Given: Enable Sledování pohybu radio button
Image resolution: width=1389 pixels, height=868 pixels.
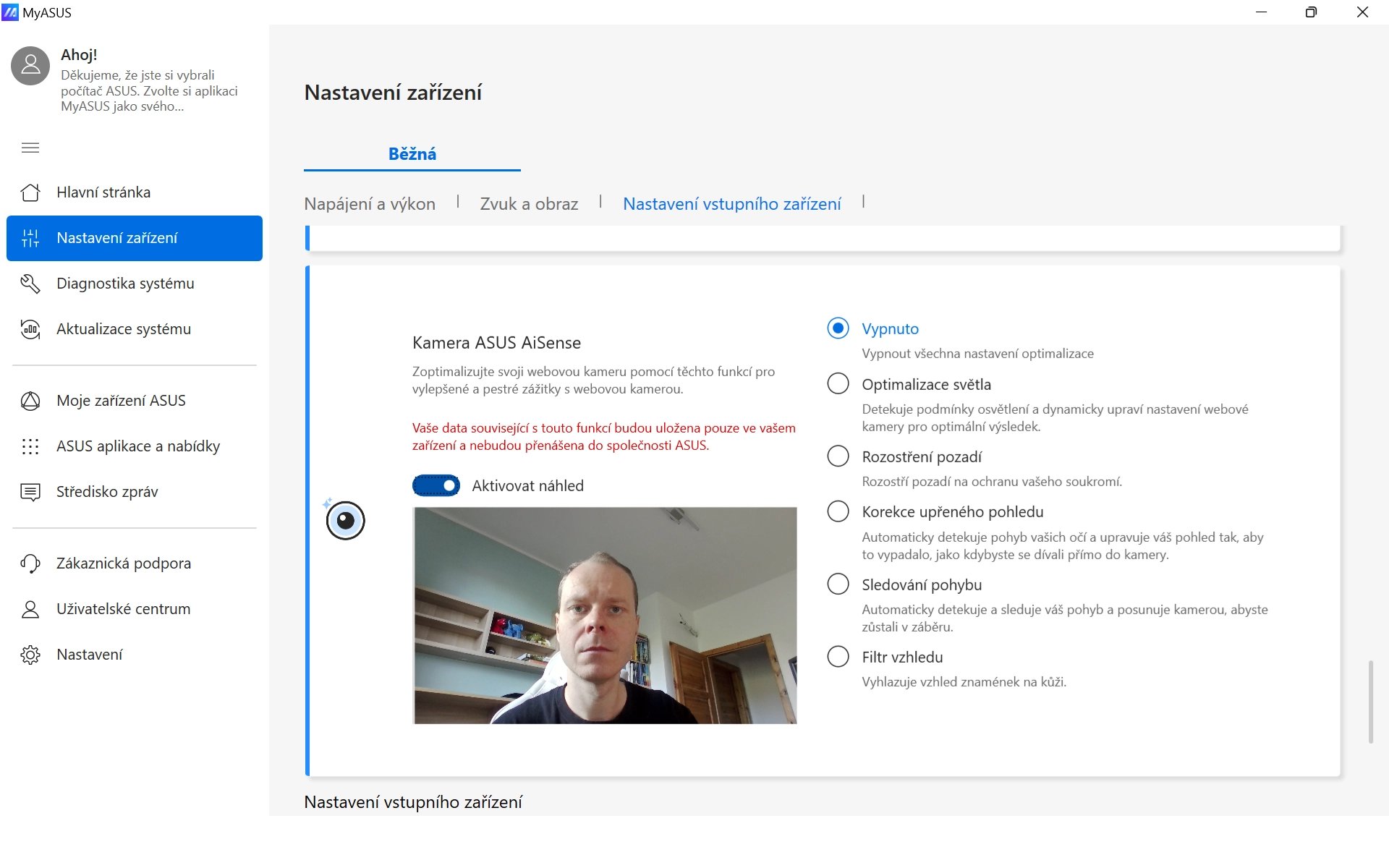Looking at the screenshot, I should coord(838,584).
